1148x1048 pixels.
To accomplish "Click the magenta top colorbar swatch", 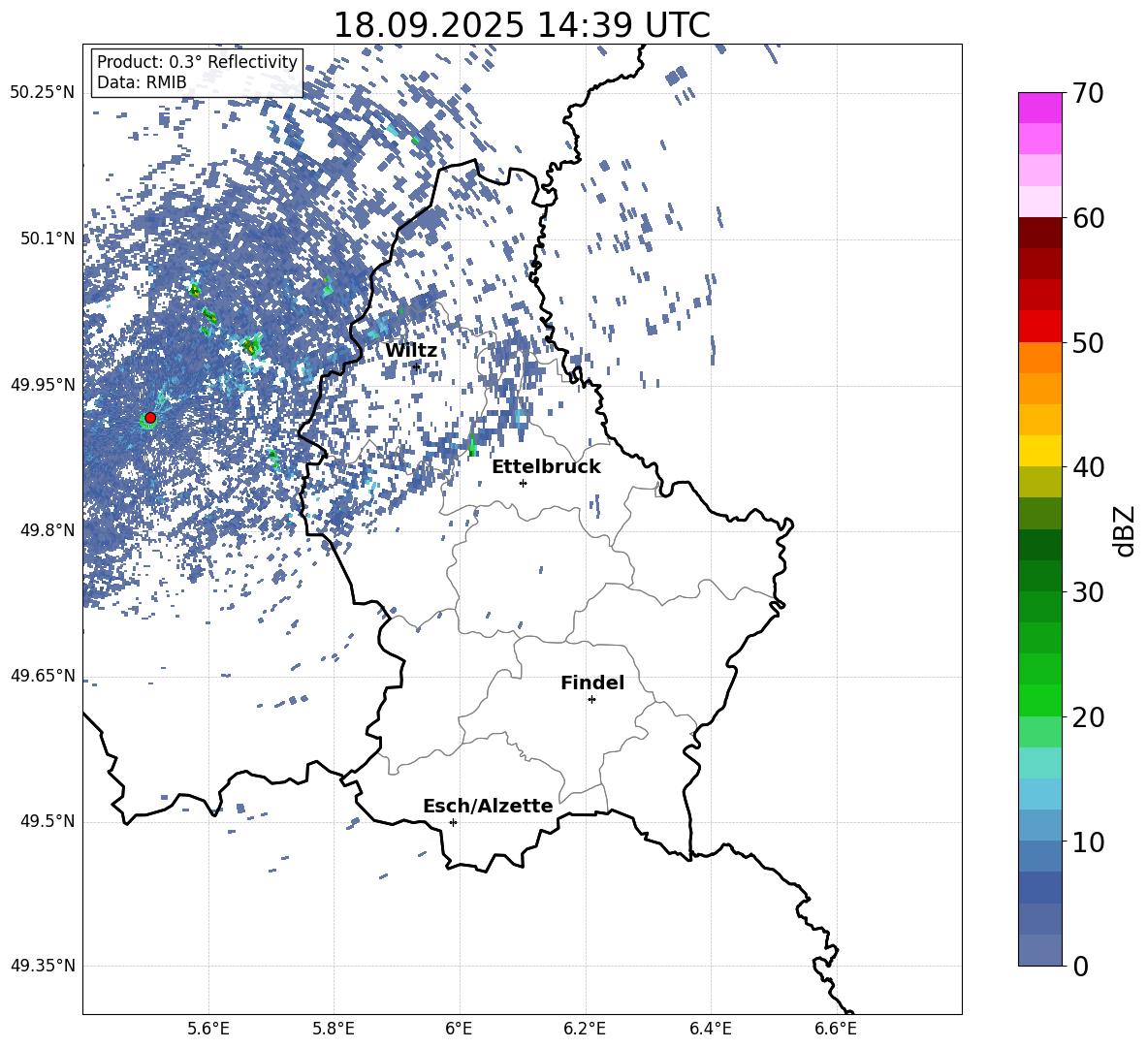I will tap(1039, 108).
